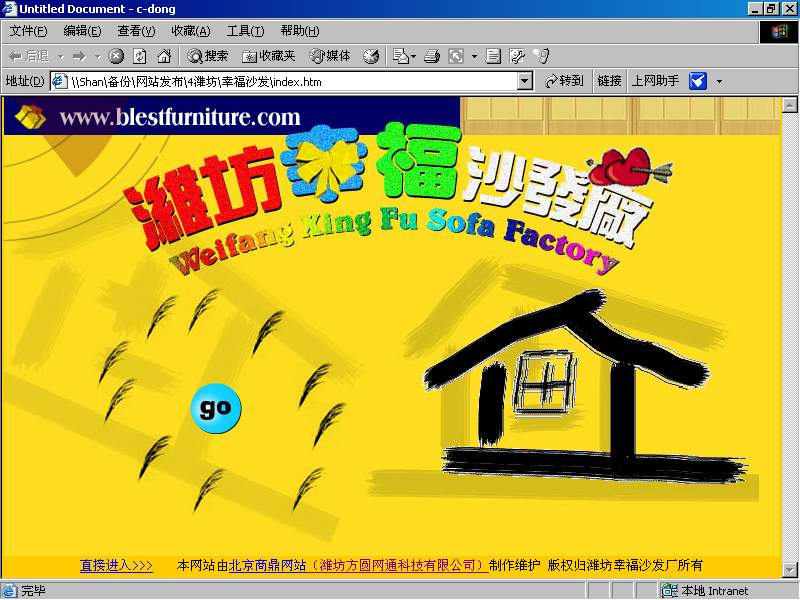Click the last icon on the browser toolbar
Viewport: 800px width, 600px height.
point(541,56)
